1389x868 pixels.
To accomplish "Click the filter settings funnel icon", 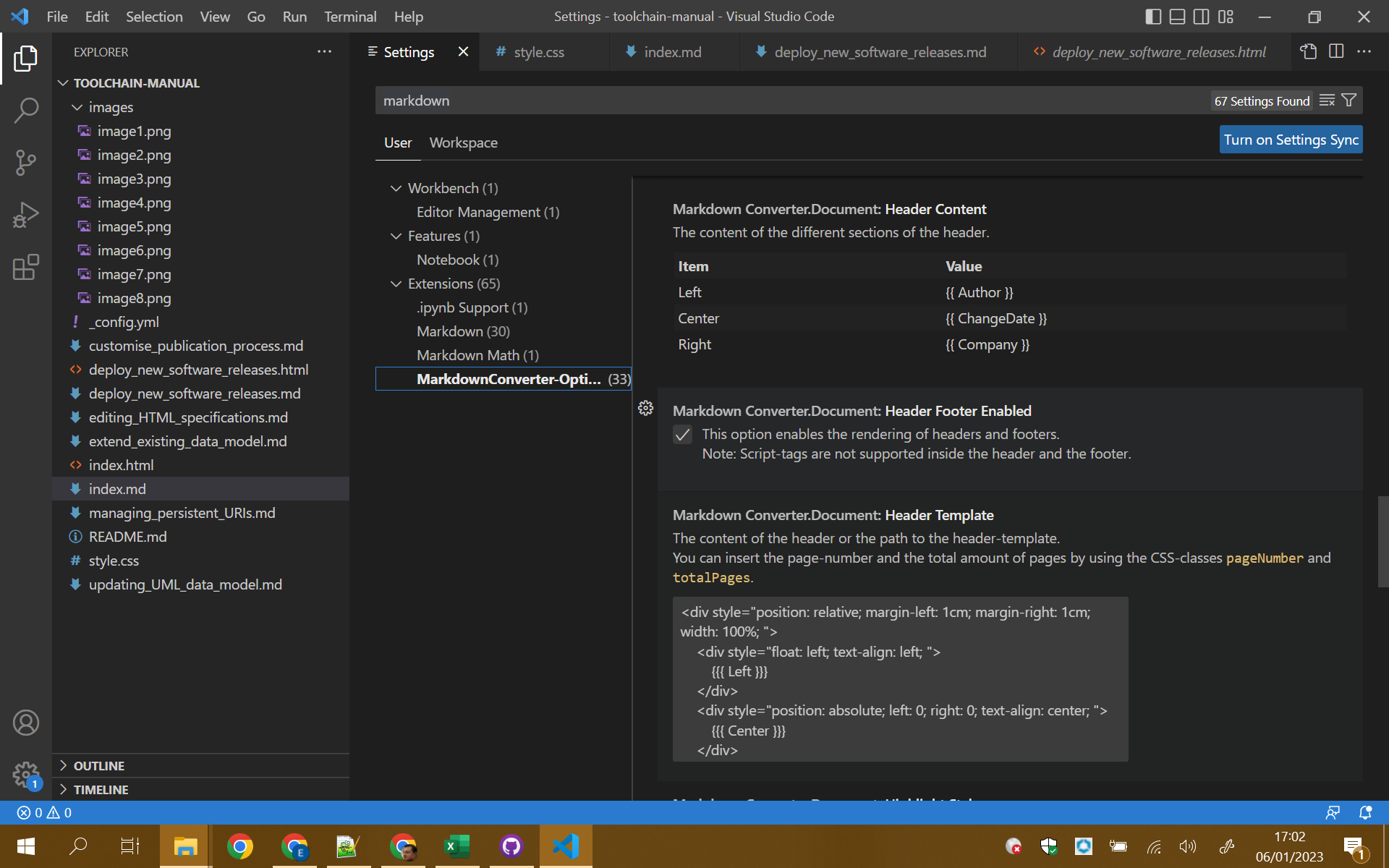I will [x=1349, y=101].
